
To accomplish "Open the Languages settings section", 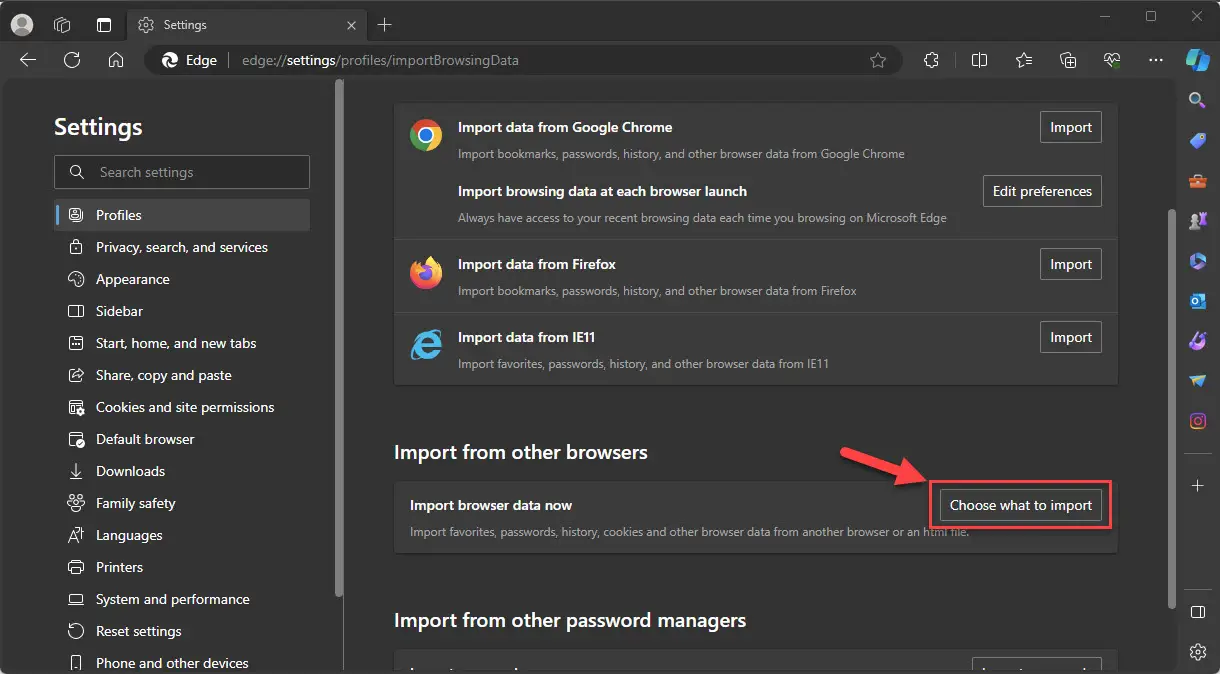I will [x=183, y=535].
